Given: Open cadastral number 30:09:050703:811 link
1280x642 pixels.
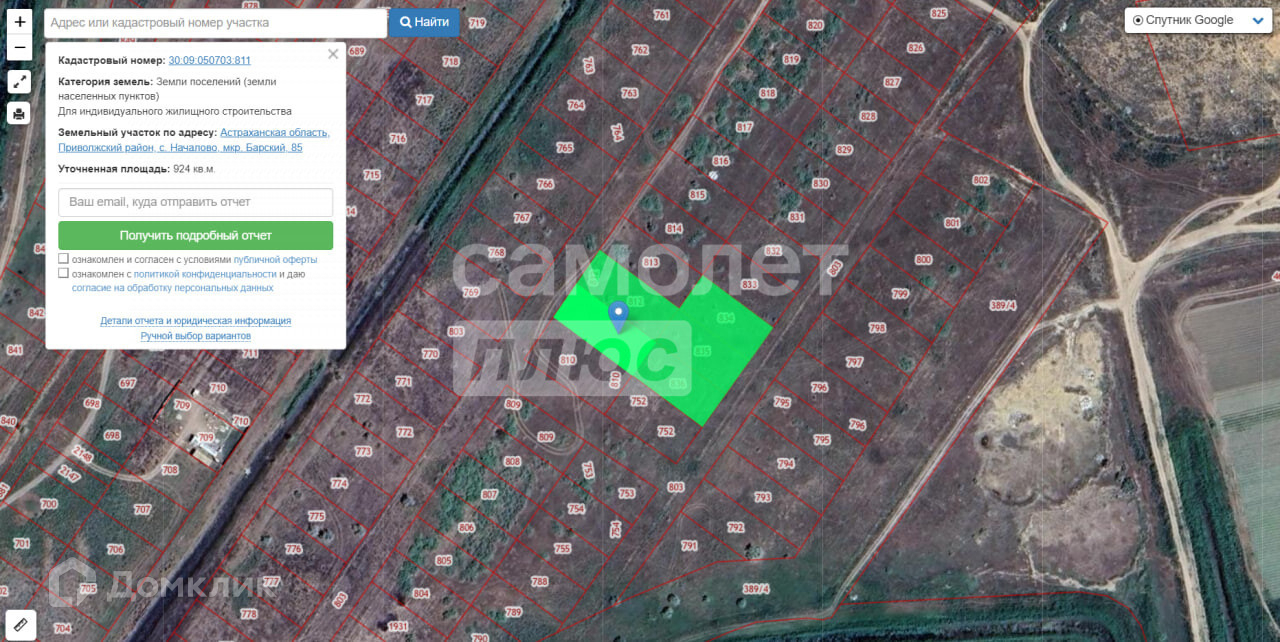Looking at the screenshot, I should [x=209, y=61].
